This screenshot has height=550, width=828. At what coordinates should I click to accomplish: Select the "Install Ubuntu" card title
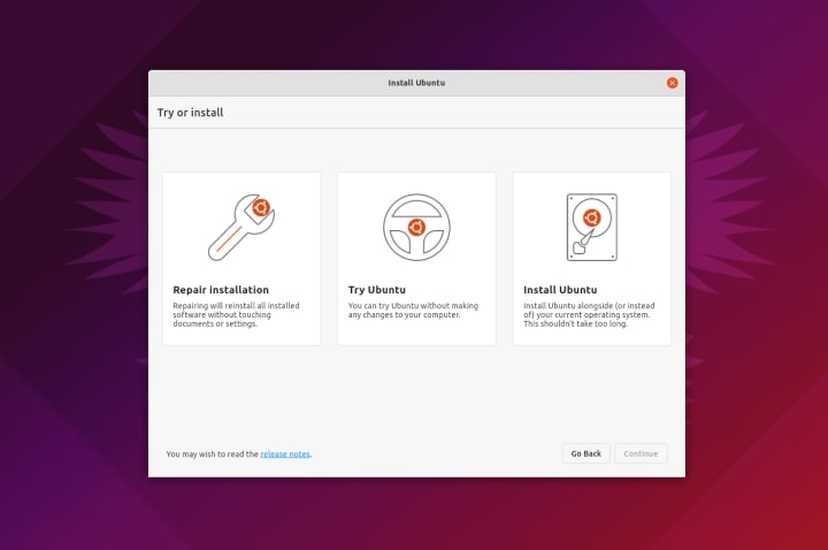pos(560,290)
